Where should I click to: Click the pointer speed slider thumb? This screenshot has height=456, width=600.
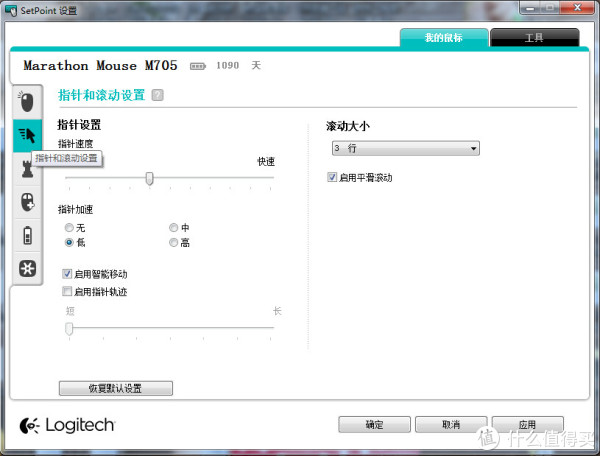150,178
